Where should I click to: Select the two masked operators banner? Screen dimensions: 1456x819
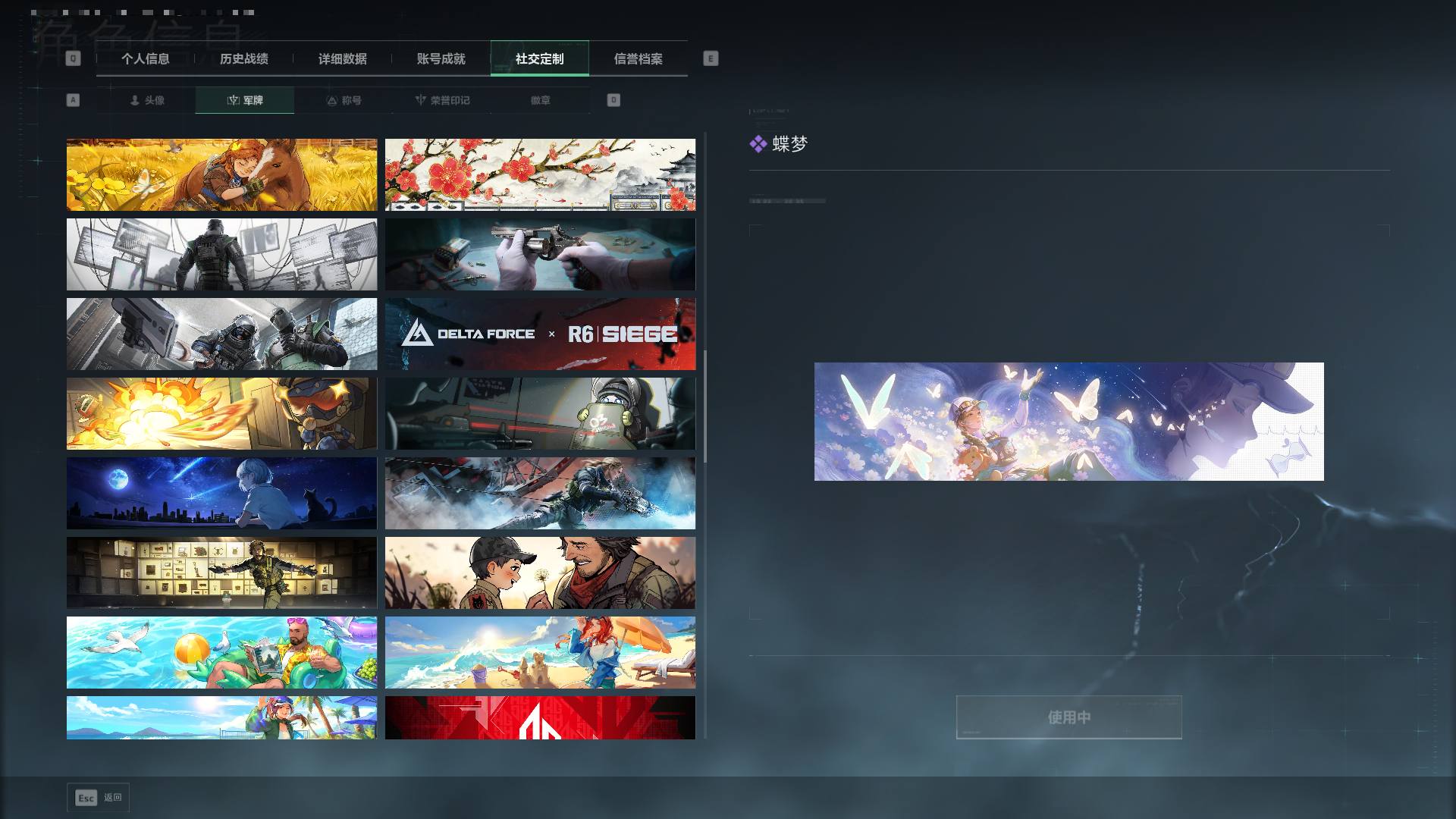point(221,334)
